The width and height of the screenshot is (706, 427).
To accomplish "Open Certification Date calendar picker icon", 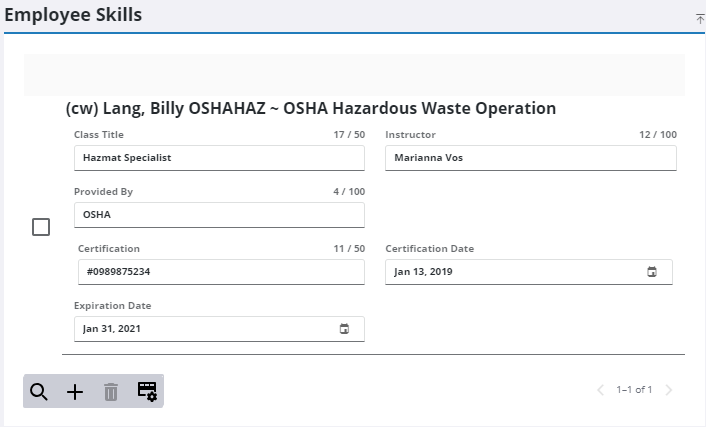I will [x=652, y=272].
